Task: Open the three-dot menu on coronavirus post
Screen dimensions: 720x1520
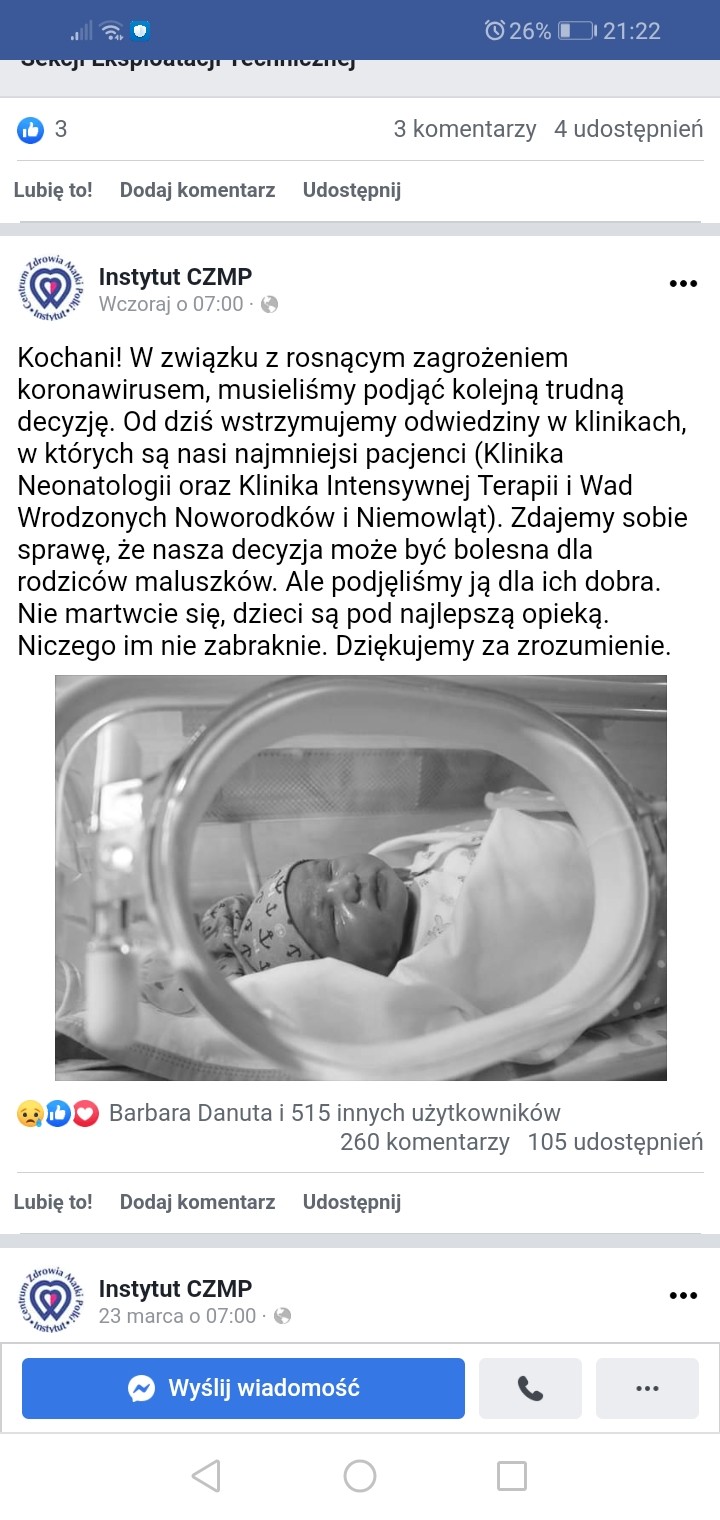Action: (682, 284)
